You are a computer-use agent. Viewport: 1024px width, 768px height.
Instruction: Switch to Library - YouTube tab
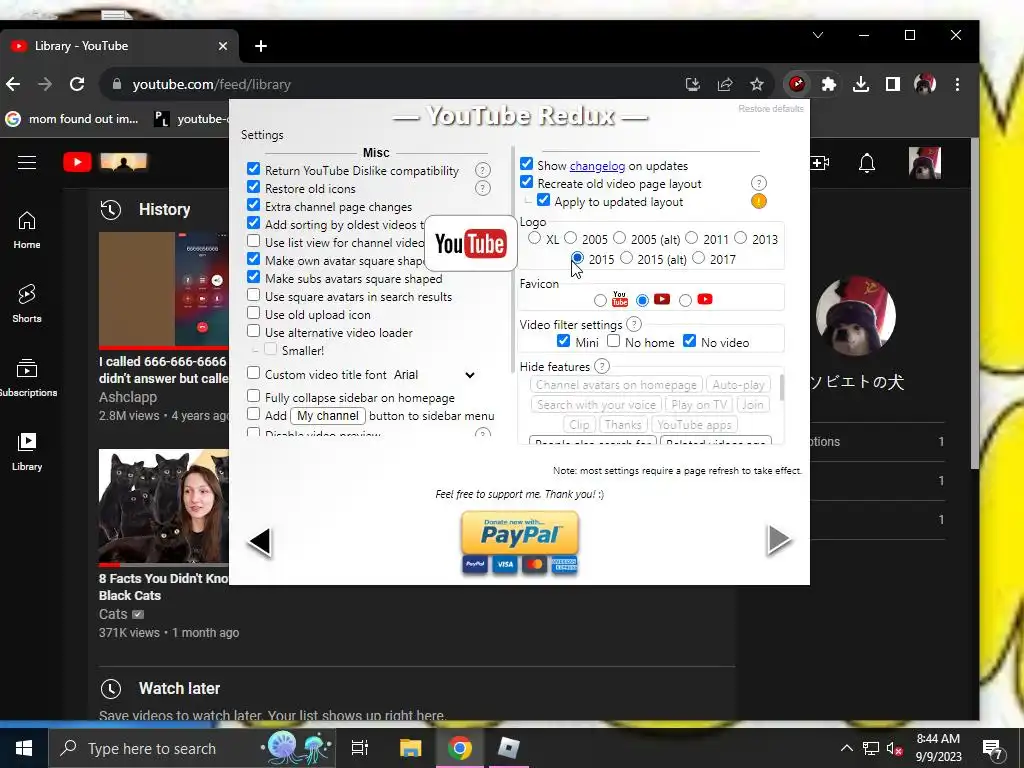[120, 46]
